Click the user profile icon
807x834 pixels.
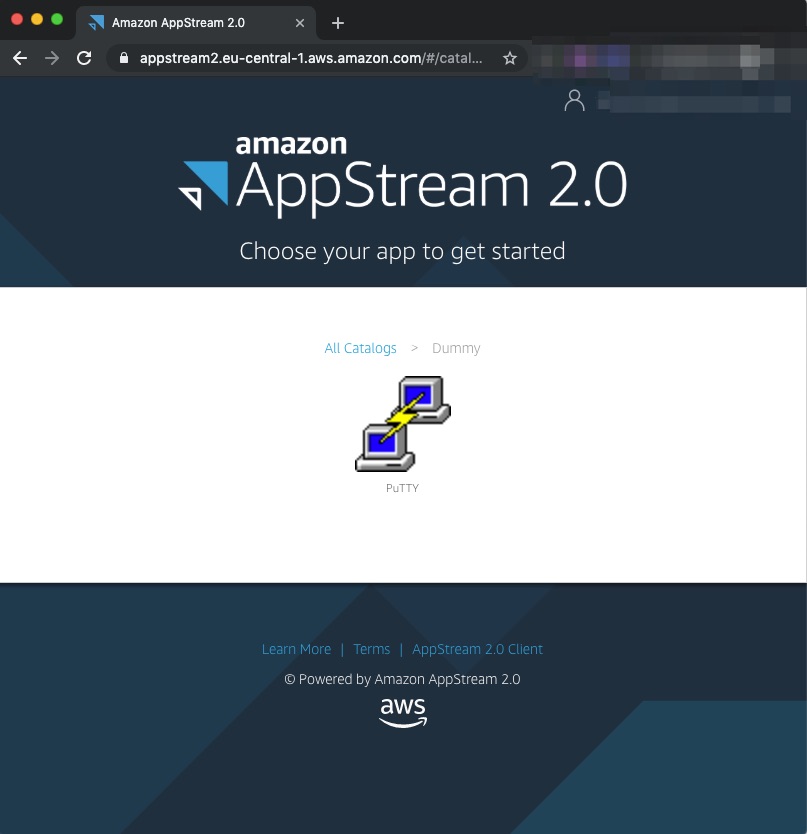(574, 100)
